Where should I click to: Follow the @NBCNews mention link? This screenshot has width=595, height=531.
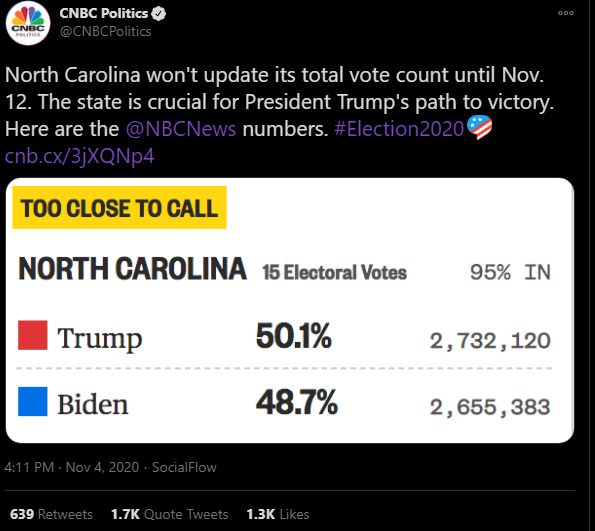coord(181,129)
